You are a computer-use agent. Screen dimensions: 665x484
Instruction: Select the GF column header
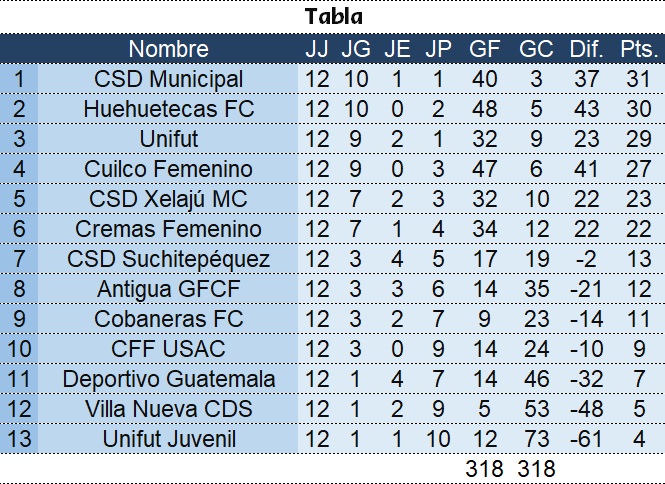tap(485, 48)
